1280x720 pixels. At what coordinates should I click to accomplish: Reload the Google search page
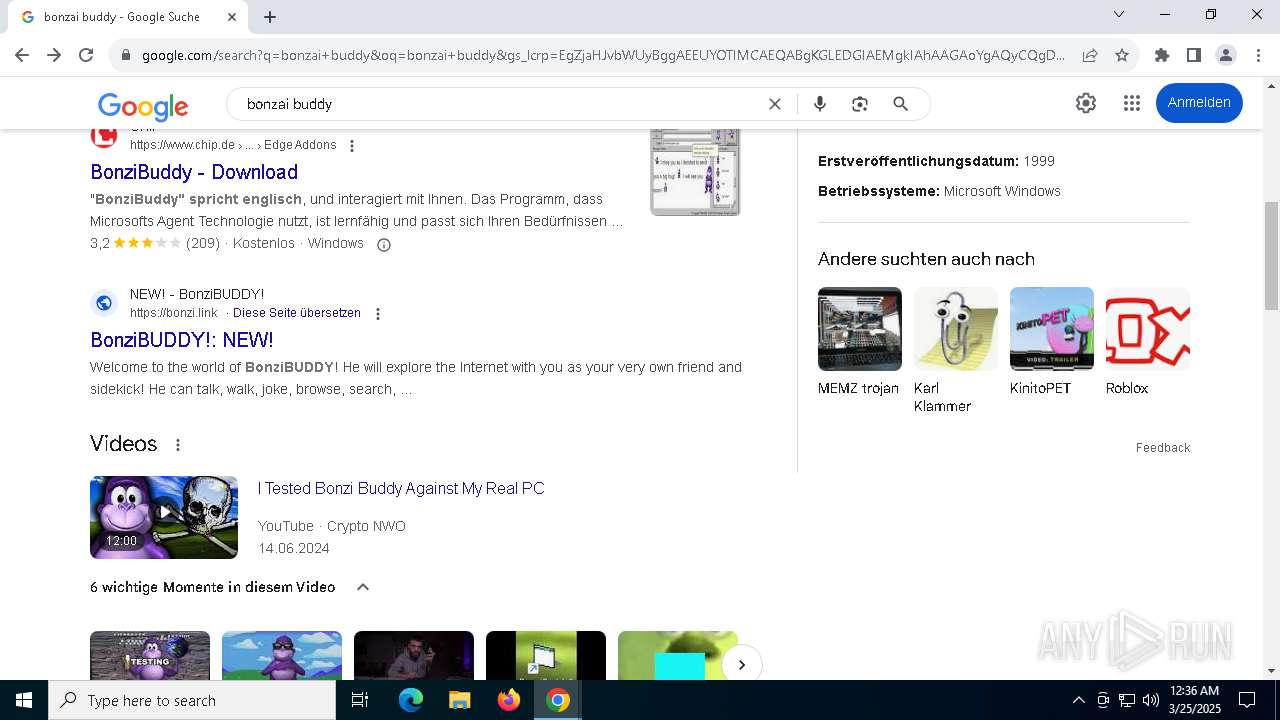pyautogui.click(x=86, y=55)
